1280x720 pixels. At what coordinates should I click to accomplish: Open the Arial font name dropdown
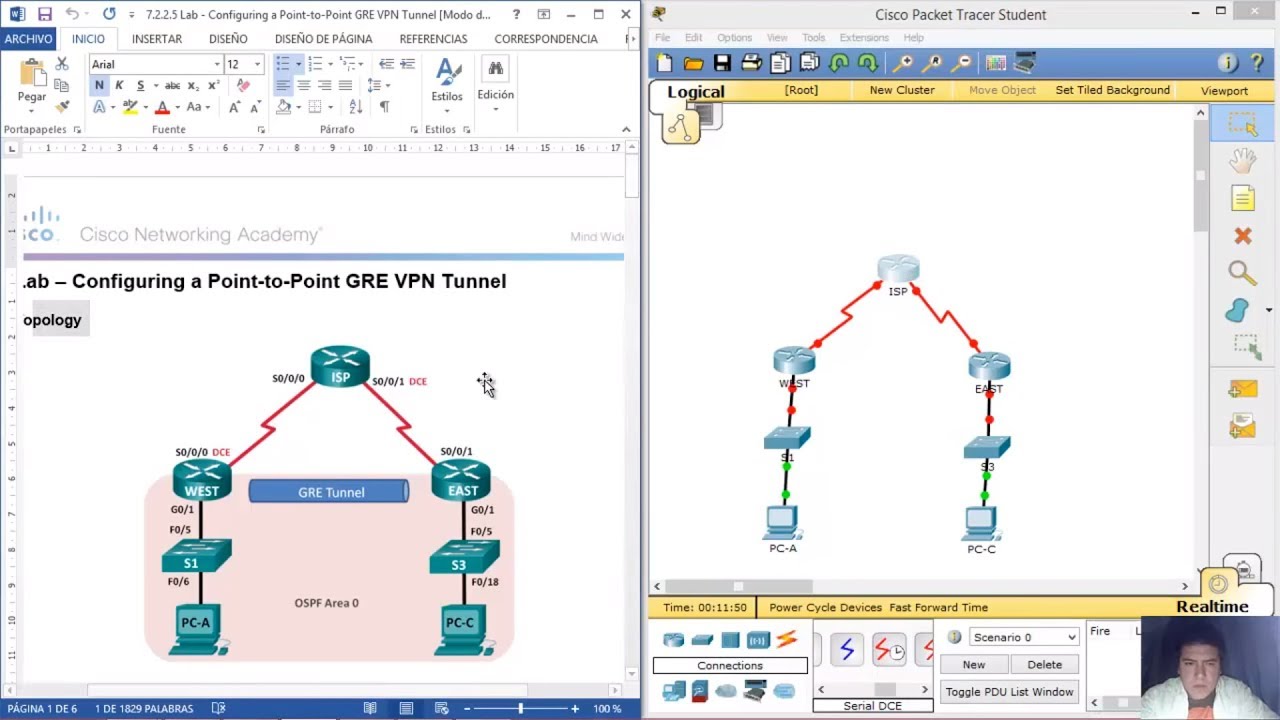[x=216, y=64]
